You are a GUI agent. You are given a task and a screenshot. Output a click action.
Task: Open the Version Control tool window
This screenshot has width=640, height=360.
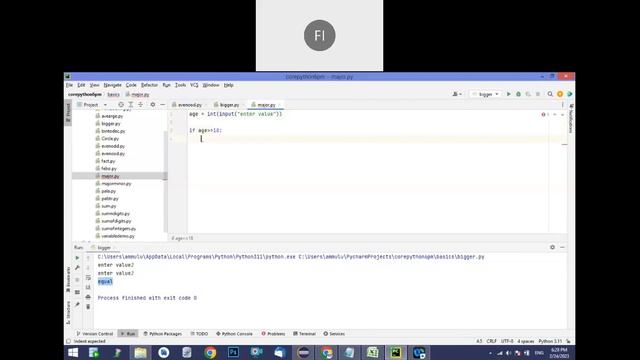coord(95,333)
